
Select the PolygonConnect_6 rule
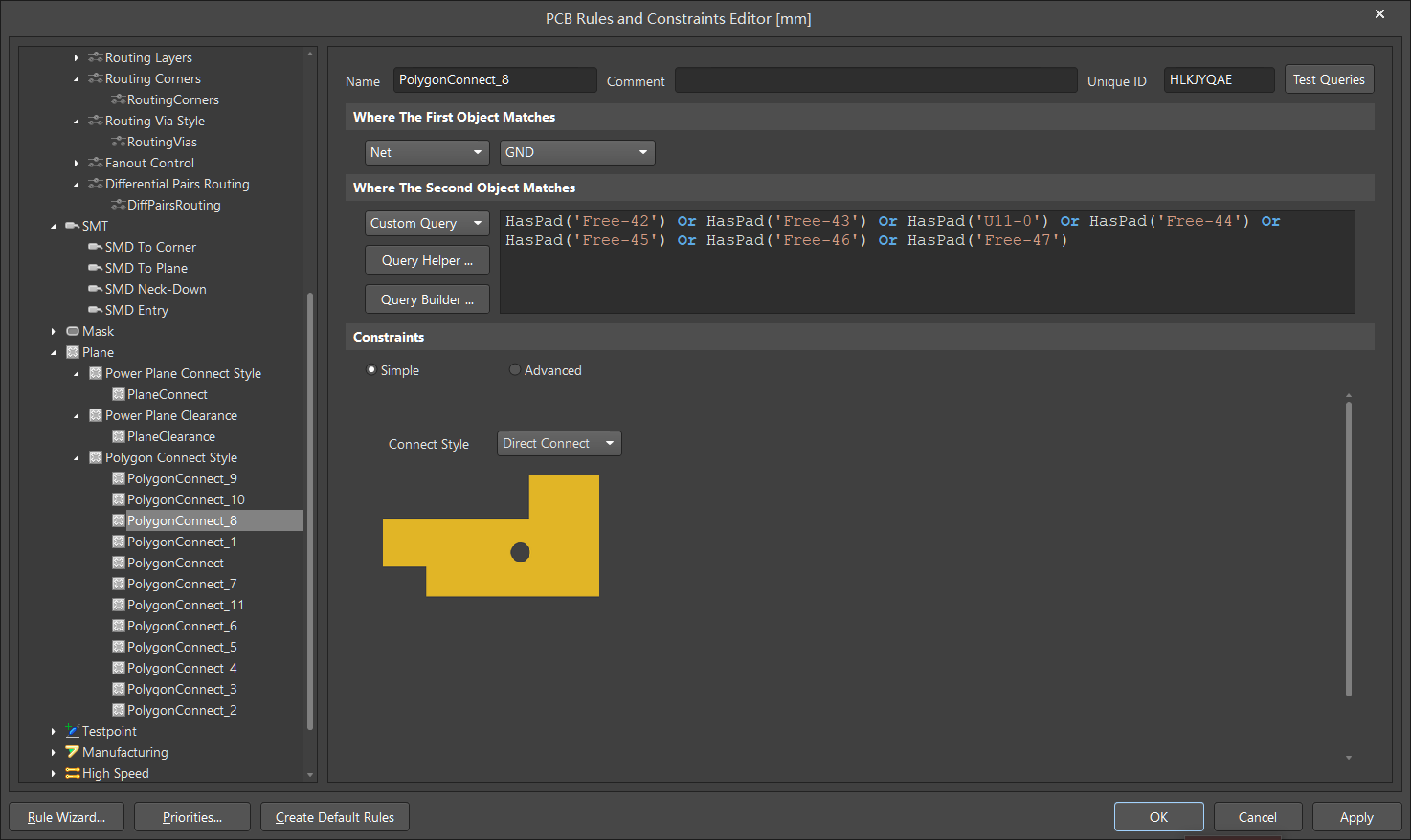182,626
